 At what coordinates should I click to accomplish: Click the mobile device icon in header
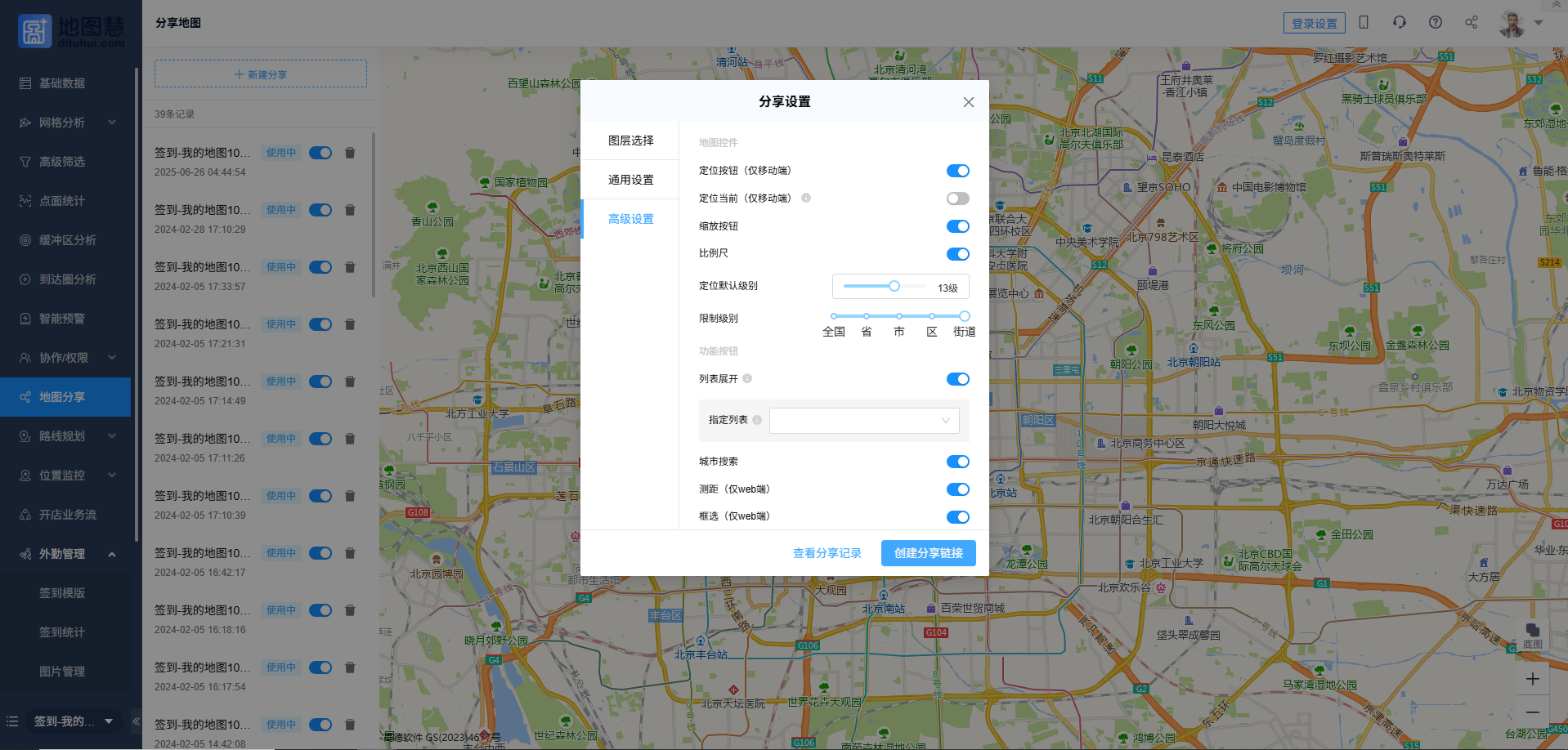pos(1364,23)
